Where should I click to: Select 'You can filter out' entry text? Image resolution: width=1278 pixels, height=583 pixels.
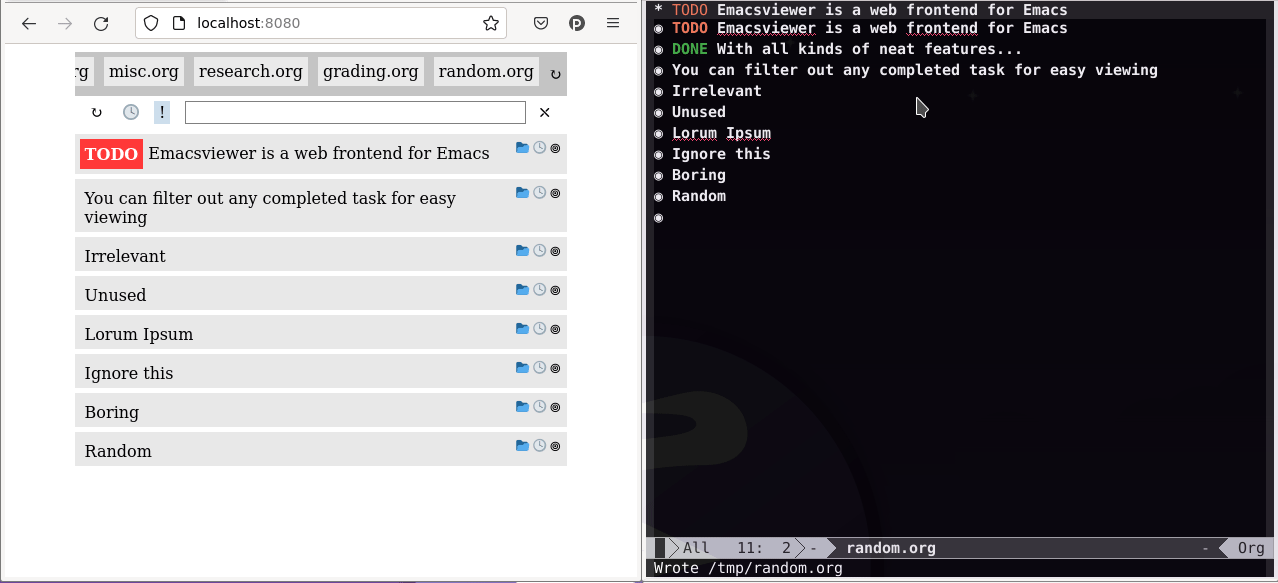point(270,207)
